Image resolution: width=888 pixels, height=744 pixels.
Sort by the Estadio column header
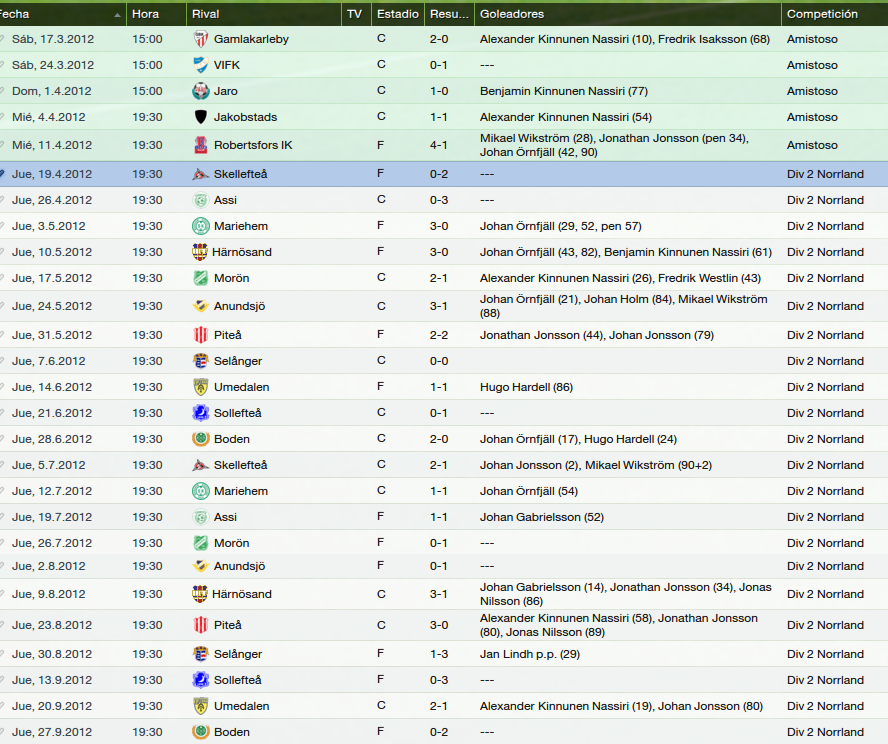click(x=398, y=14)
